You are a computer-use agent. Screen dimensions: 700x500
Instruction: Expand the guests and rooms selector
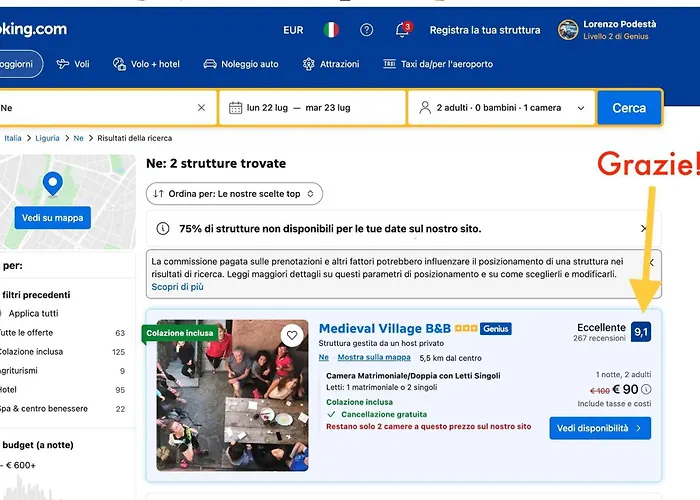pyautogui.click(x=502, y=108)
